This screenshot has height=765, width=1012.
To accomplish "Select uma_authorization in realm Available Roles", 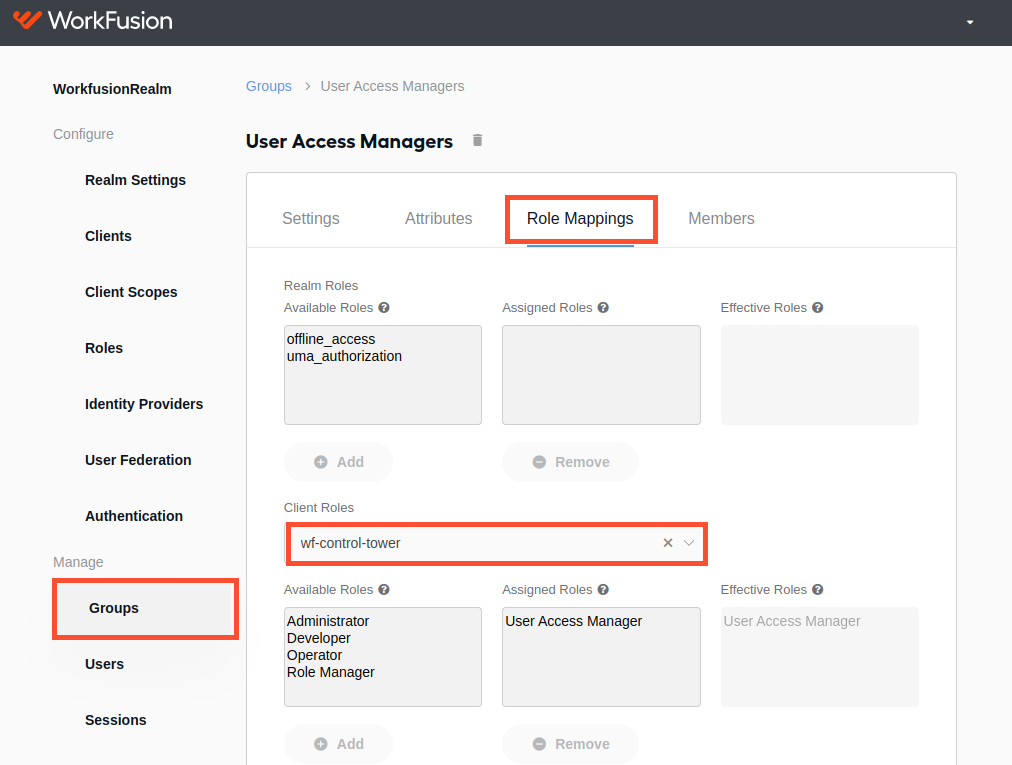I will point(344,356).
